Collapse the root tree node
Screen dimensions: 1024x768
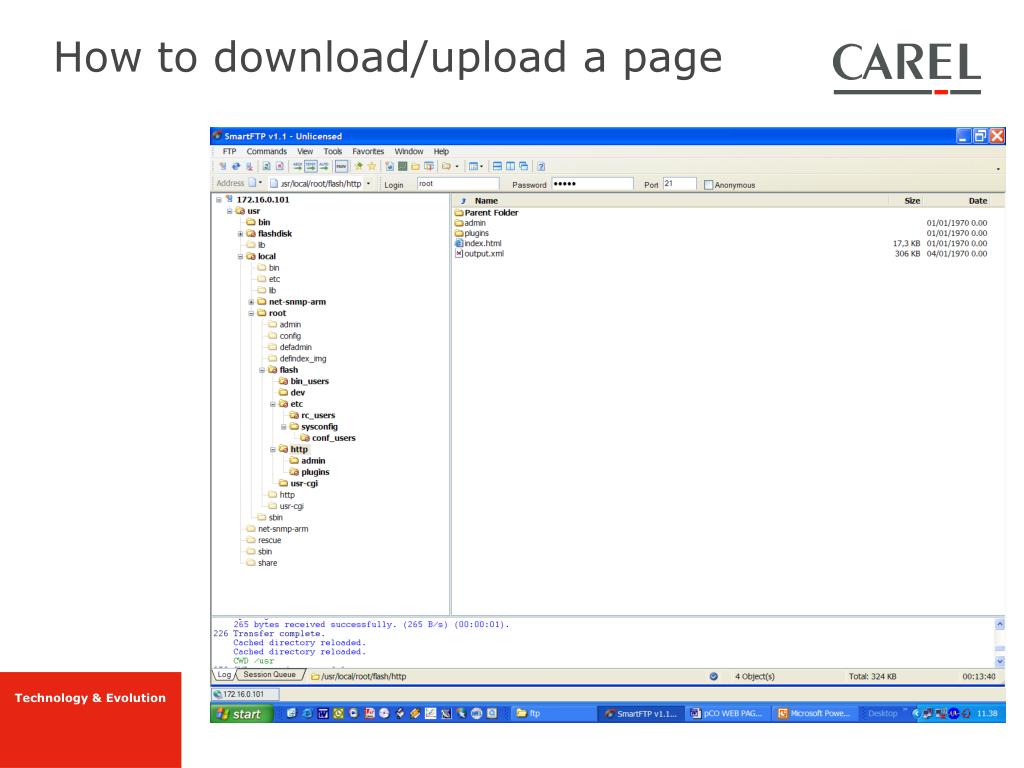pos(251,313)
